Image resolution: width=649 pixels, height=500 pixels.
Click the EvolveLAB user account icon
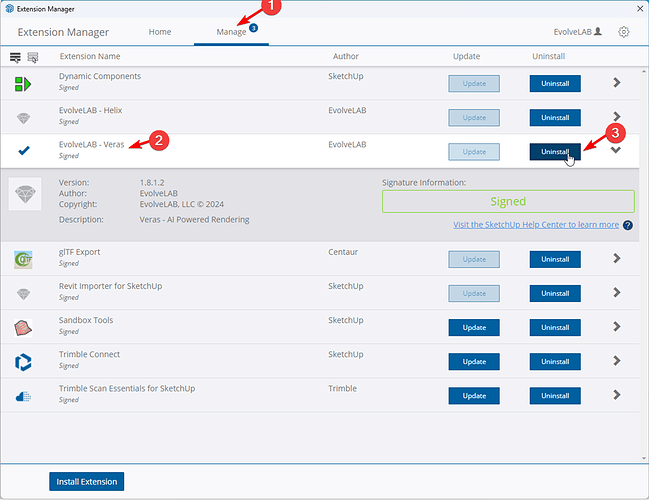598,31
